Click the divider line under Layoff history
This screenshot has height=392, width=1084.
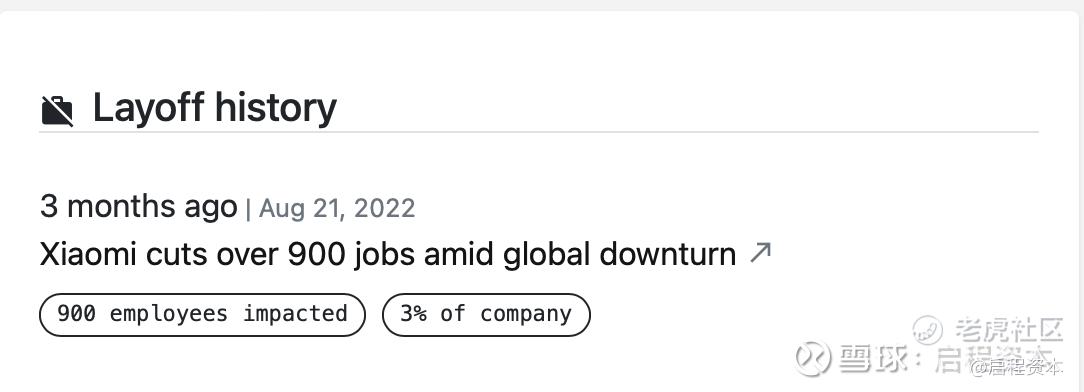(x=539, y=131)
